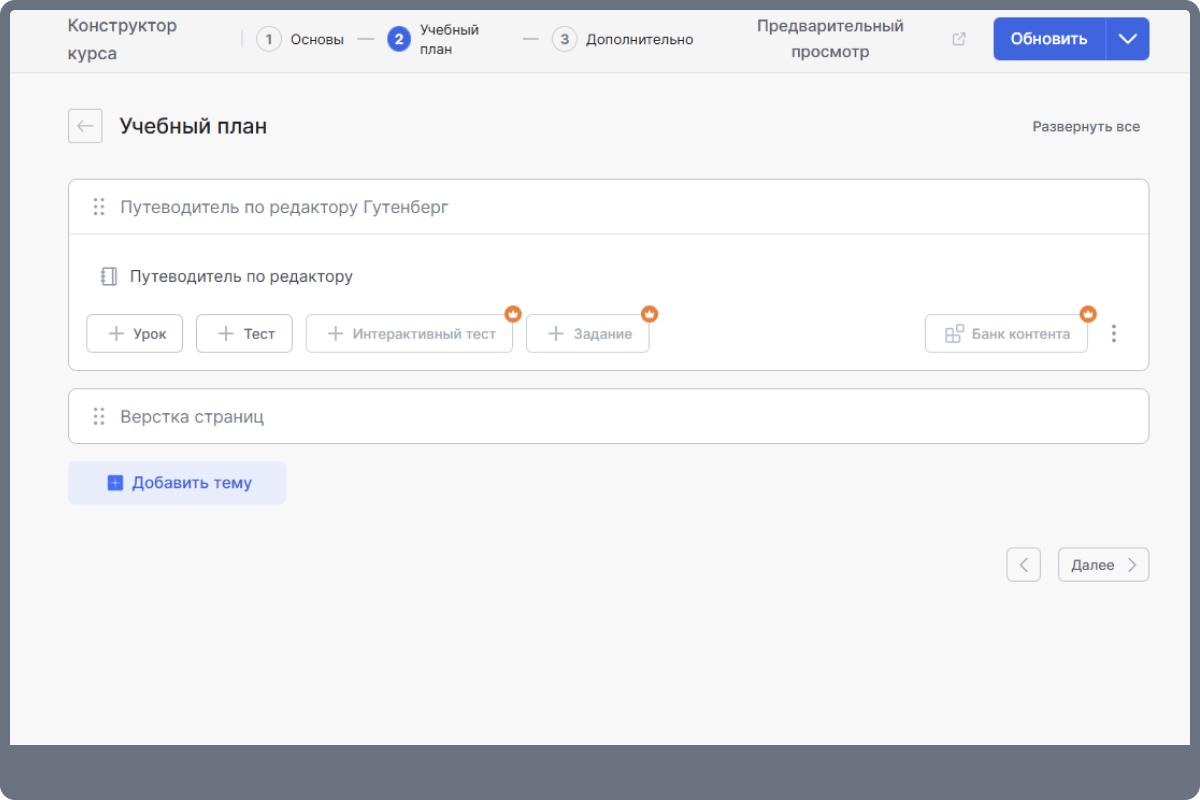The height and width of the screenshot is (800, 1200).
Task: Click the Обновить button
Action: pyautogui.click(x=1049, y=39)
